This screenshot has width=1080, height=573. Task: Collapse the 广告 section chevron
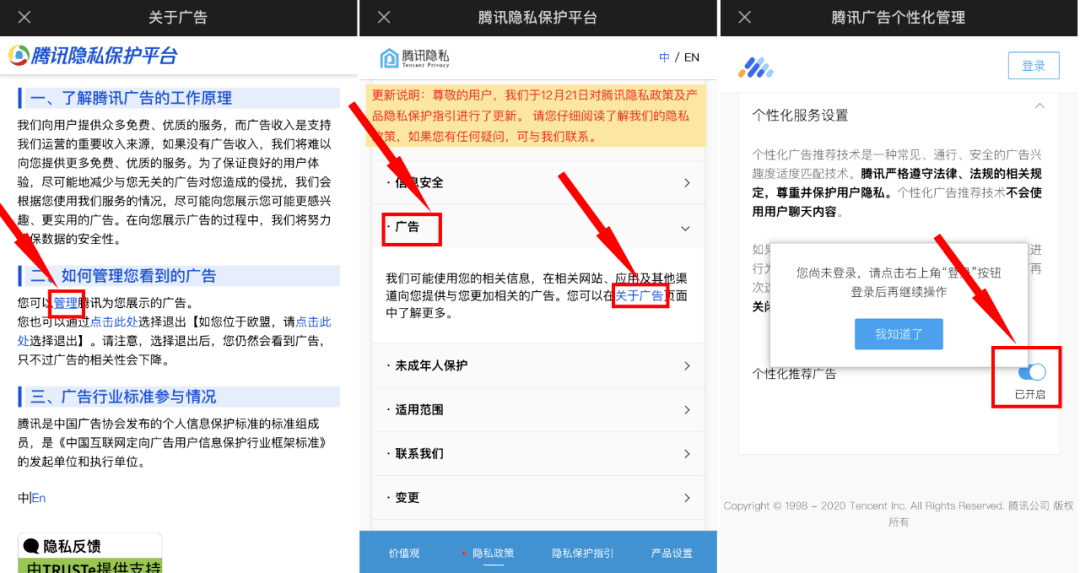(685, 229)
